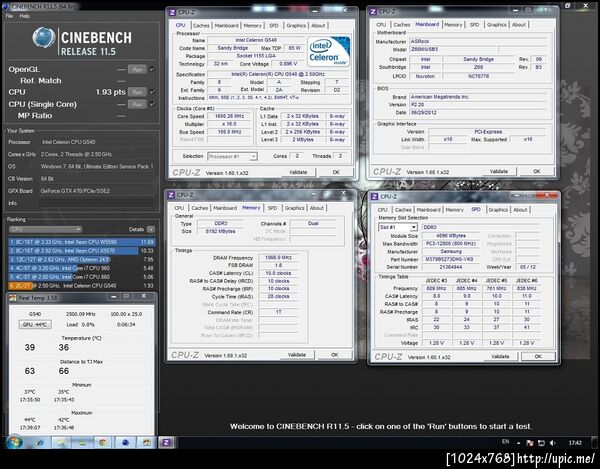Screen dimensions: 600x469
Task: Click the motherboard model Z68M/USB3 field
Action: click(x=453, y=49)
